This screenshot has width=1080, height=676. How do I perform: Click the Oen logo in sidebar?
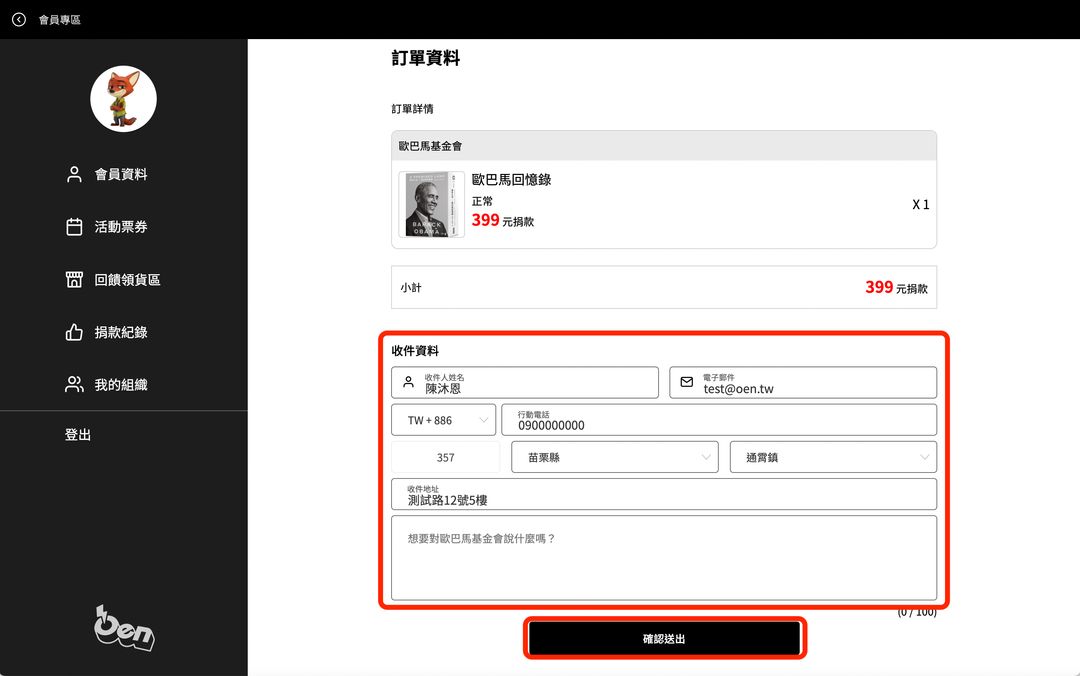124,628
